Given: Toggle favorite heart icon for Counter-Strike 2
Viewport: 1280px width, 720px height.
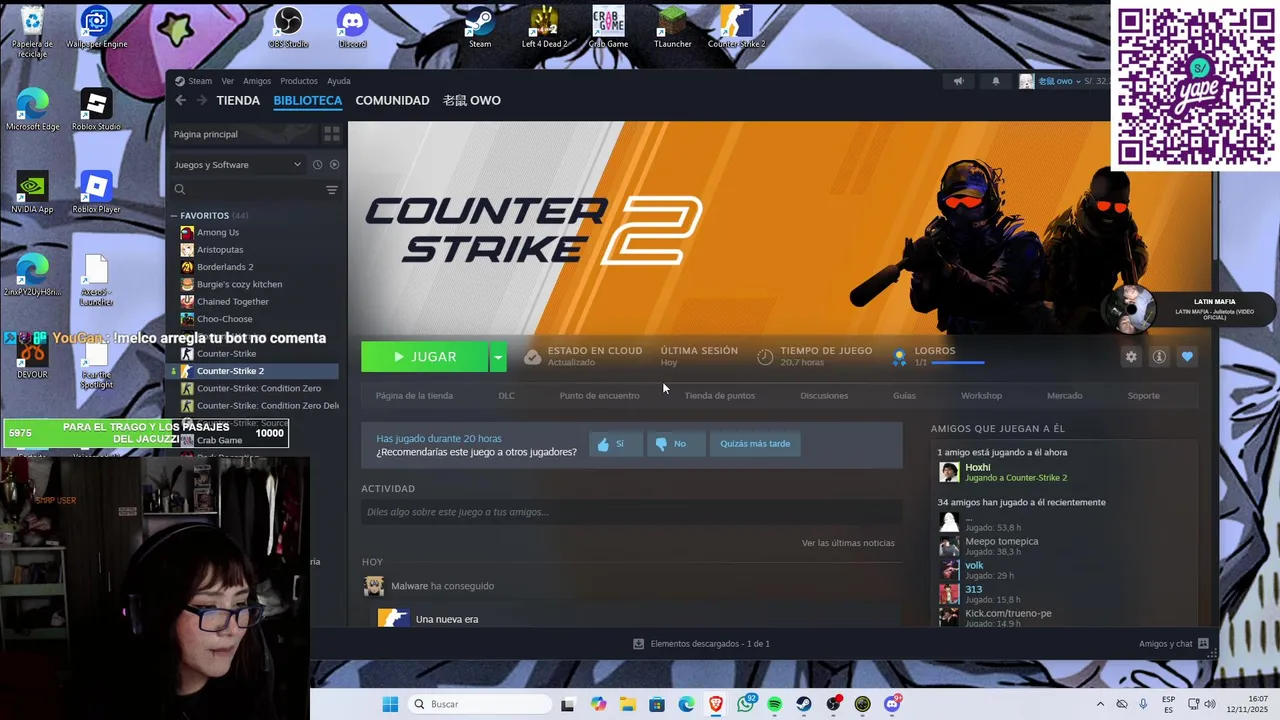Looking at the screenshot, I should (1187, 357).
